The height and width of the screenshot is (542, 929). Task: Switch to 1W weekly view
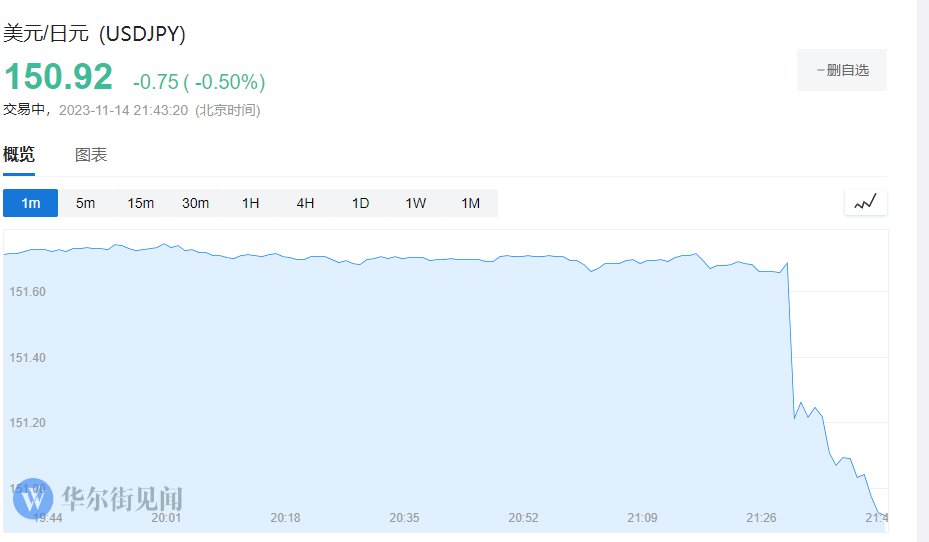[415, 203]
